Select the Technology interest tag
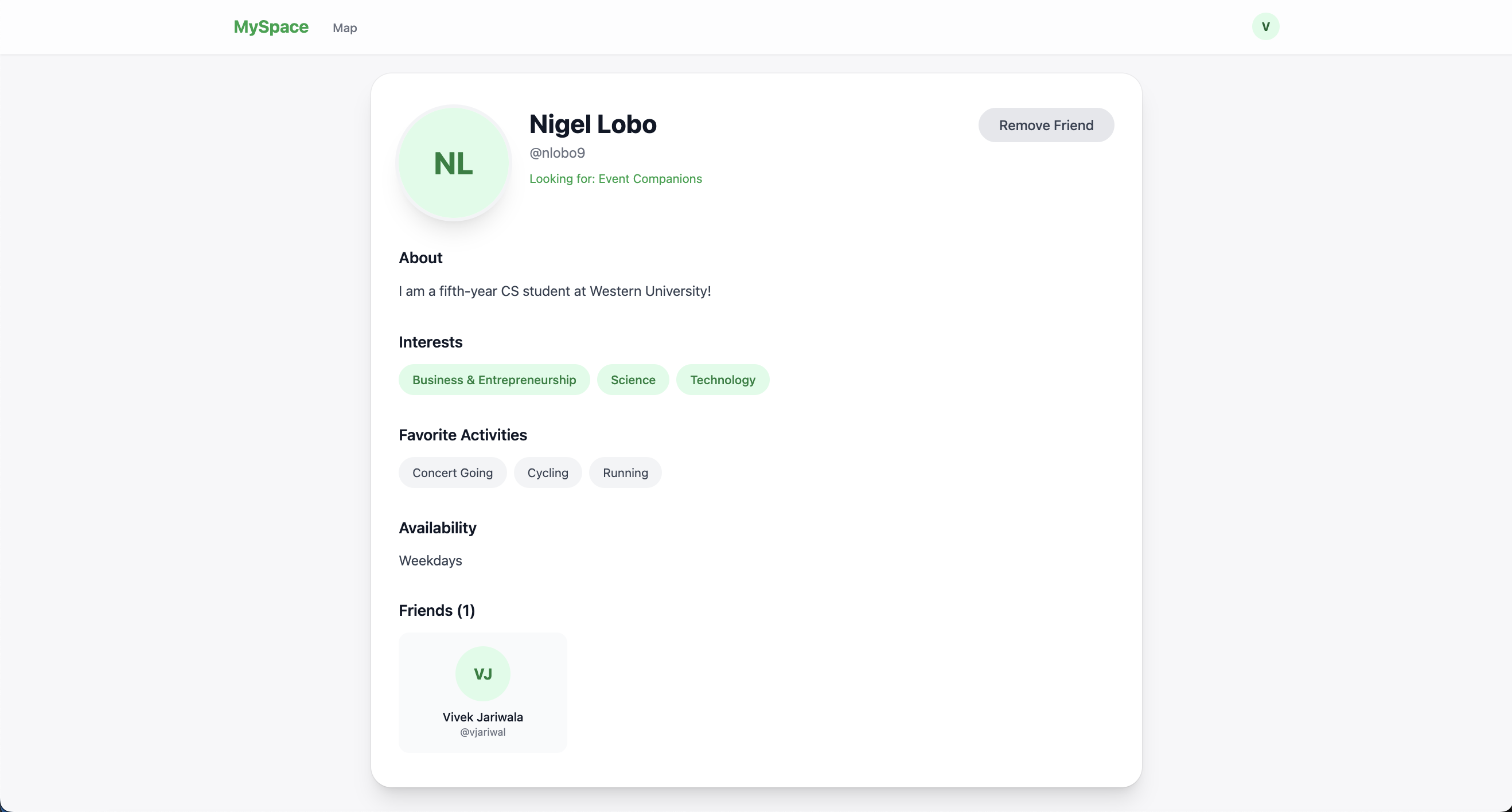Image resolution: width=1512 pixels, height=812 pixels. (x=723, y=380)
